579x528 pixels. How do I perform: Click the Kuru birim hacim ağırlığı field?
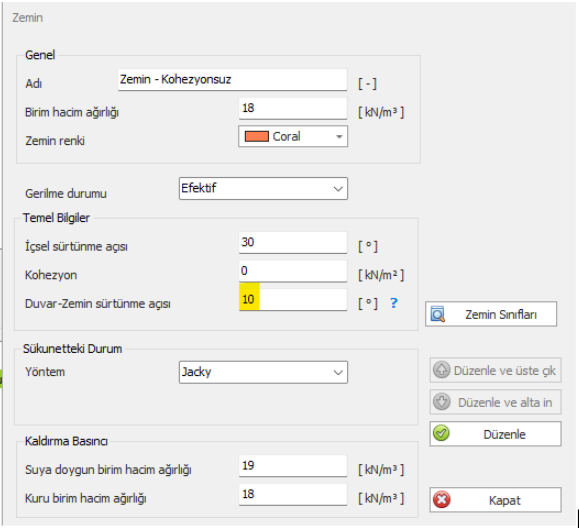point(293,494)
